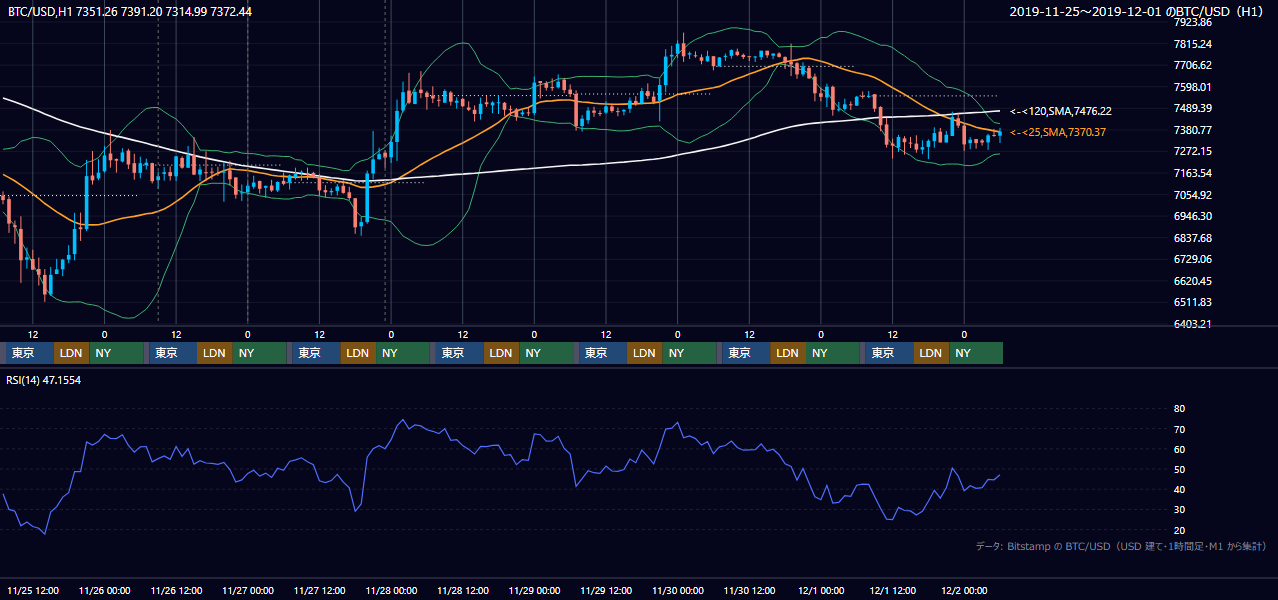Click price axis label 7706.62

[1192, 65]
